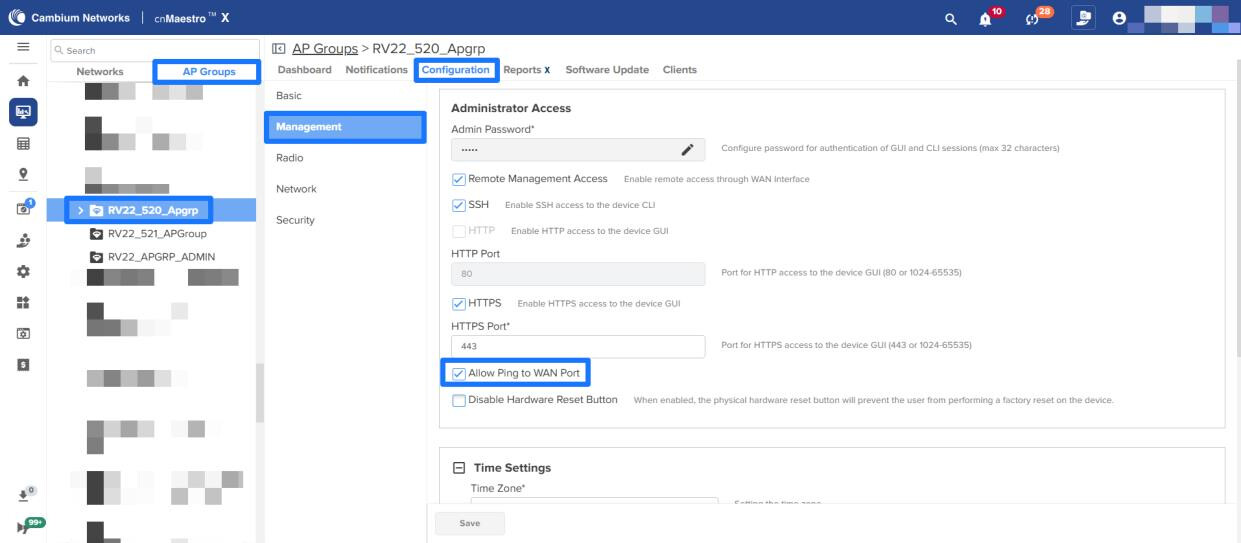Screen dimensions: 1241x543
Task: Expand the RV22_520_Apgrp tree node
Action: tap(80, 210)
